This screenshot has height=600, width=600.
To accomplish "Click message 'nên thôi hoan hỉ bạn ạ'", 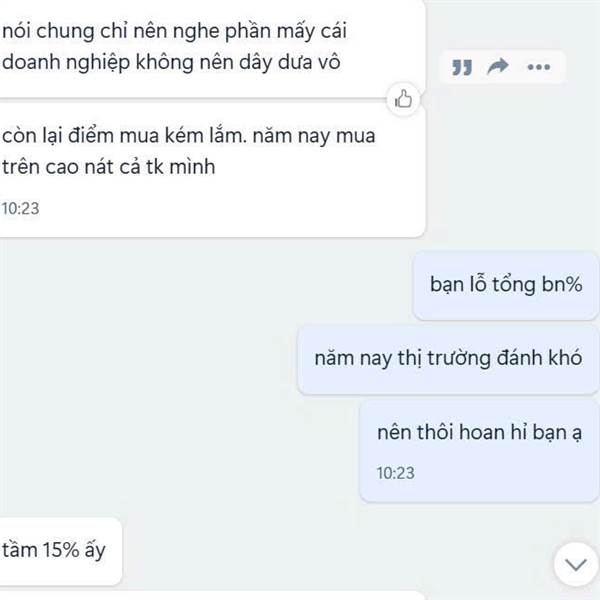I will 479,450.
